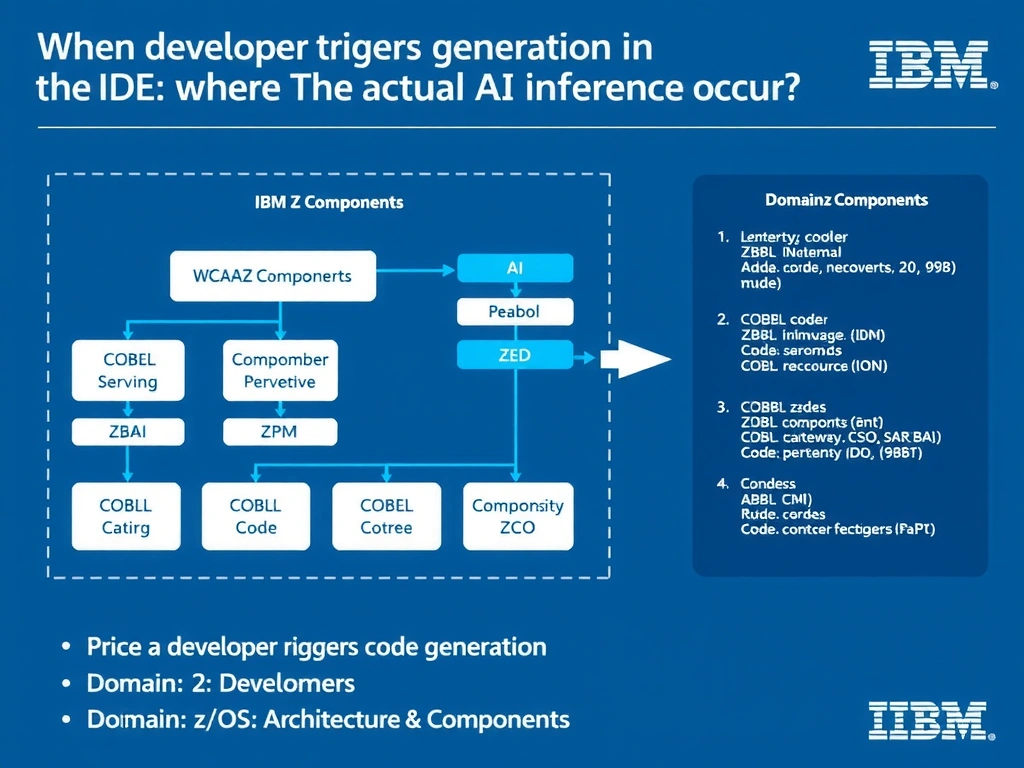Click the line 'ZBBL inimuage. (IDM)'

[x=812, y=335]
